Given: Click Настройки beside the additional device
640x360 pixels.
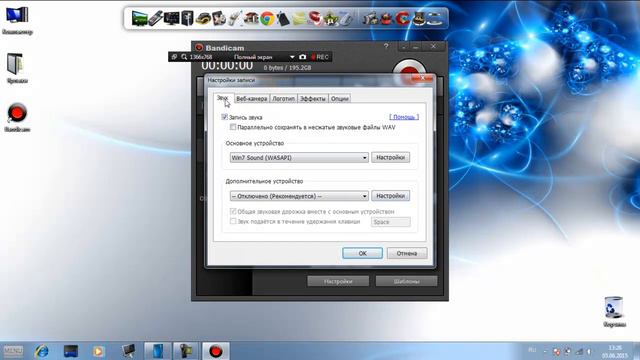Looking at the screenshot, I should [x=391, y=196].
